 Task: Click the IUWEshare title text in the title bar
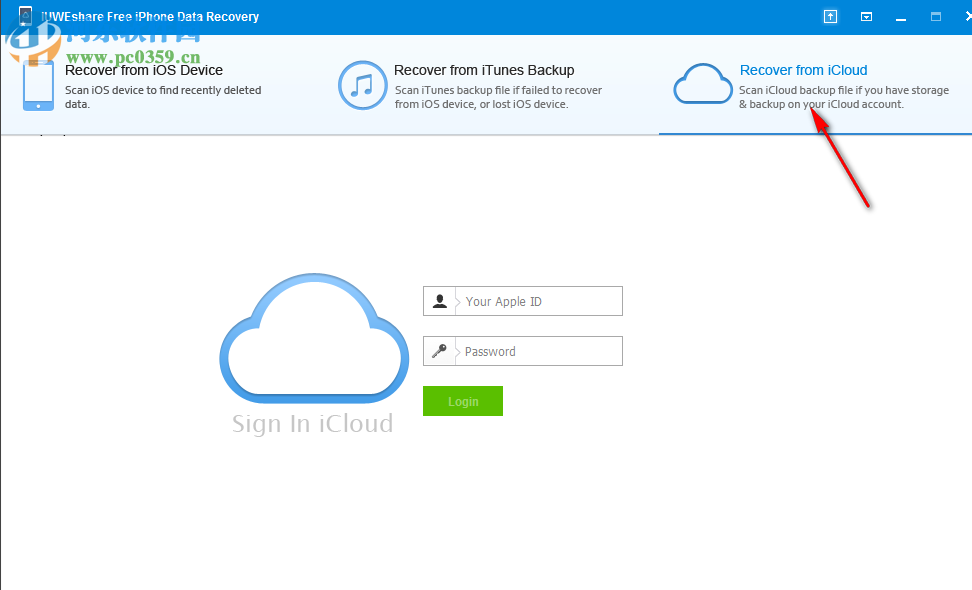(147, 16)
